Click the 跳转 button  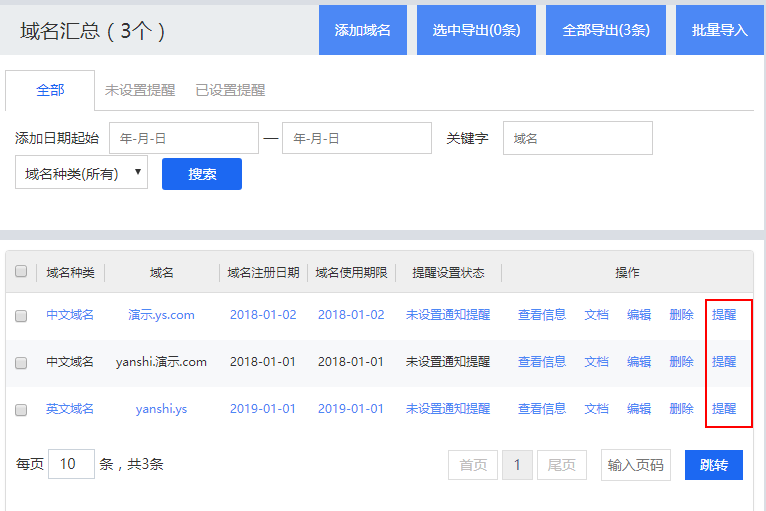(713, 465)
